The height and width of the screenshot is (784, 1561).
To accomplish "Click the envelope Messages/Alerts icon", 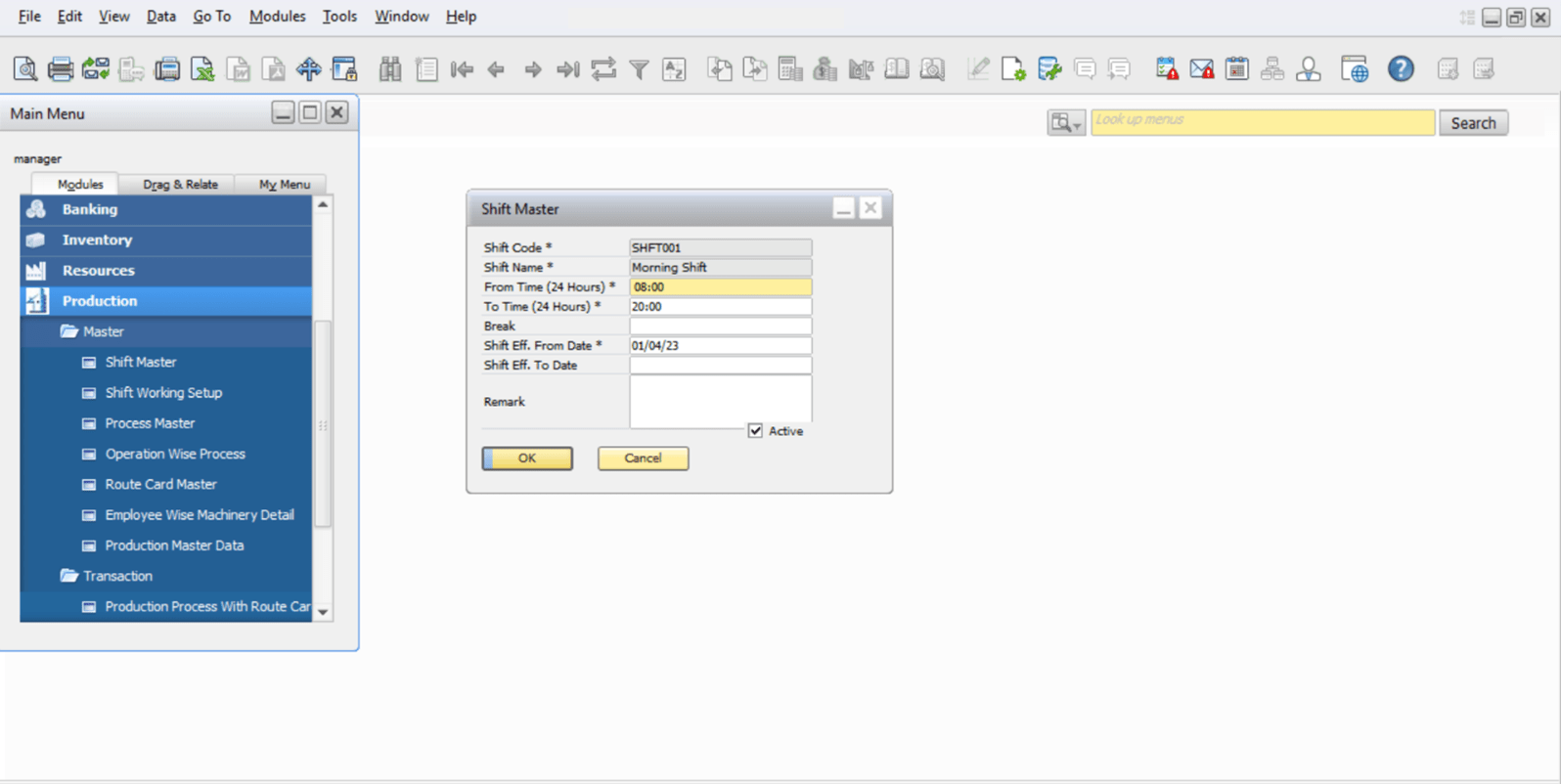I will pyautogui.click(x=1201, y=69).
